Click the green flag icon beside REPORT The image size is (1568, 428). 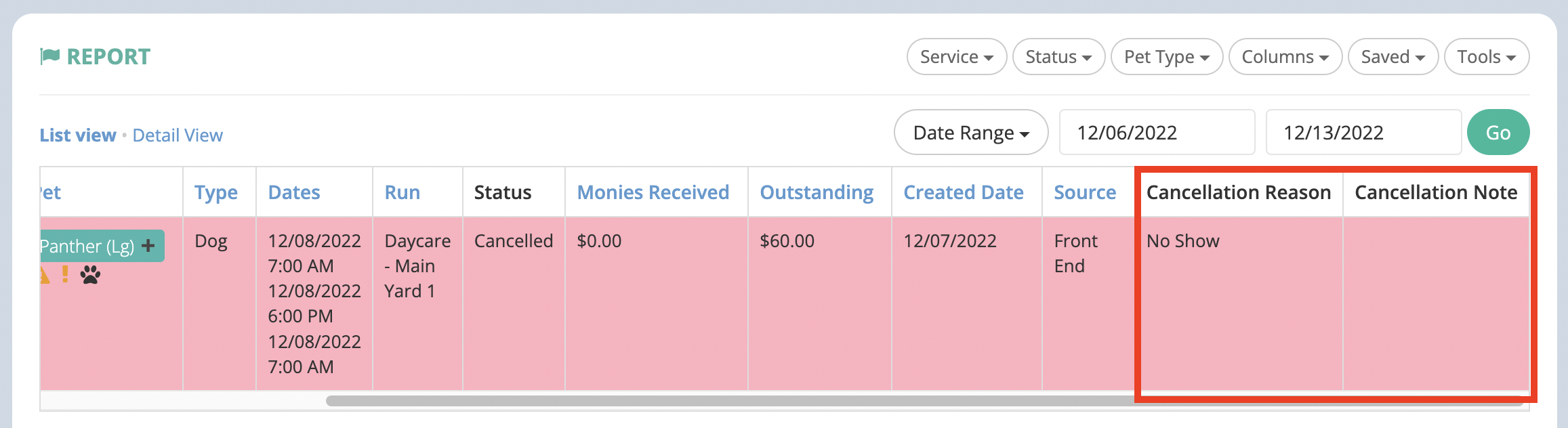click(x=50, y=56)
